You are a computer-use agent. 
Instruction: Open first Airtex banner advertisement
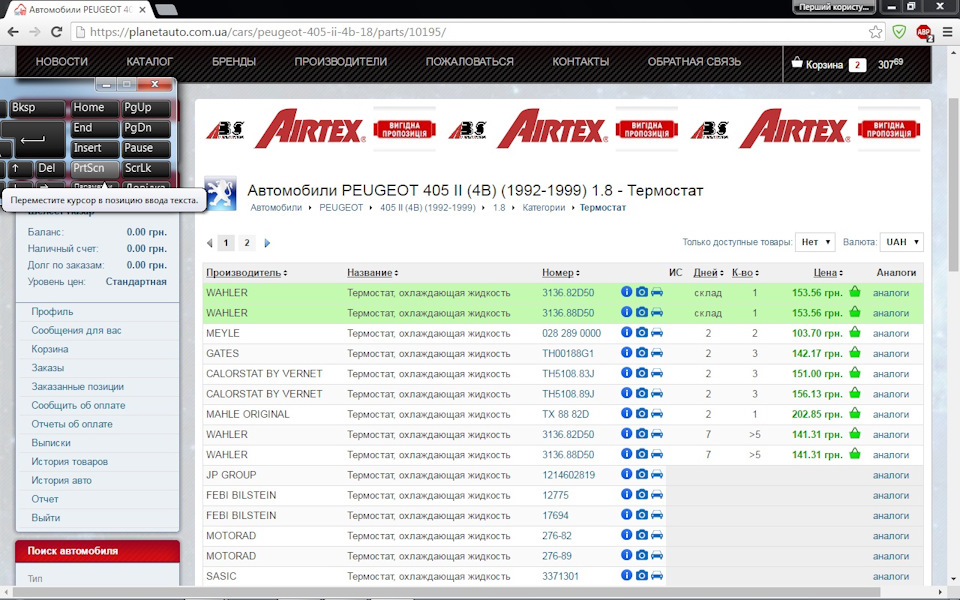pos(320,129)
